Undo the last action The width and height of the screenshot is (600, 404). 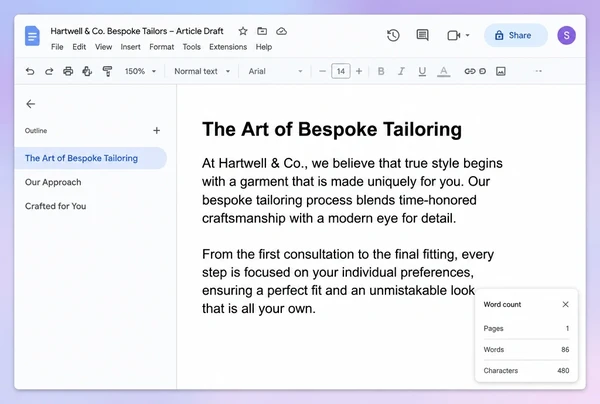30,71
